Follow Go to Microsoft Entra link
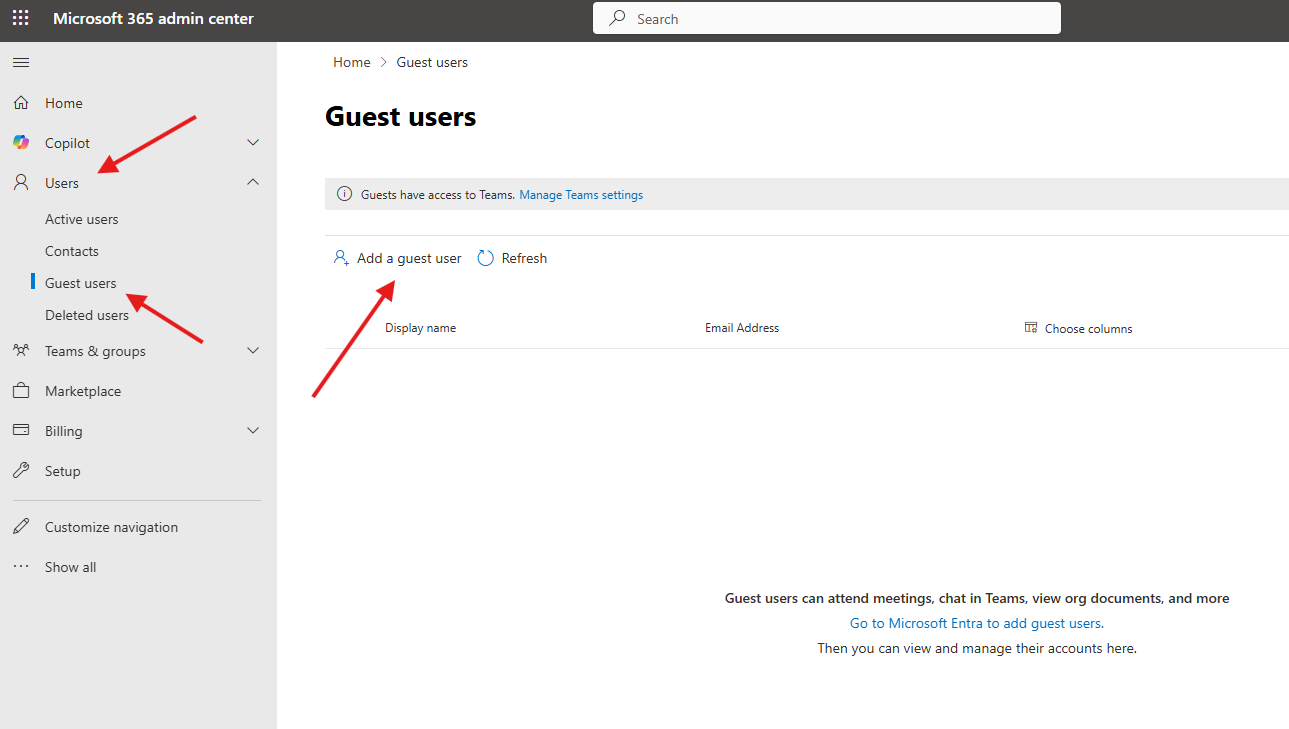 coord(976,623)
